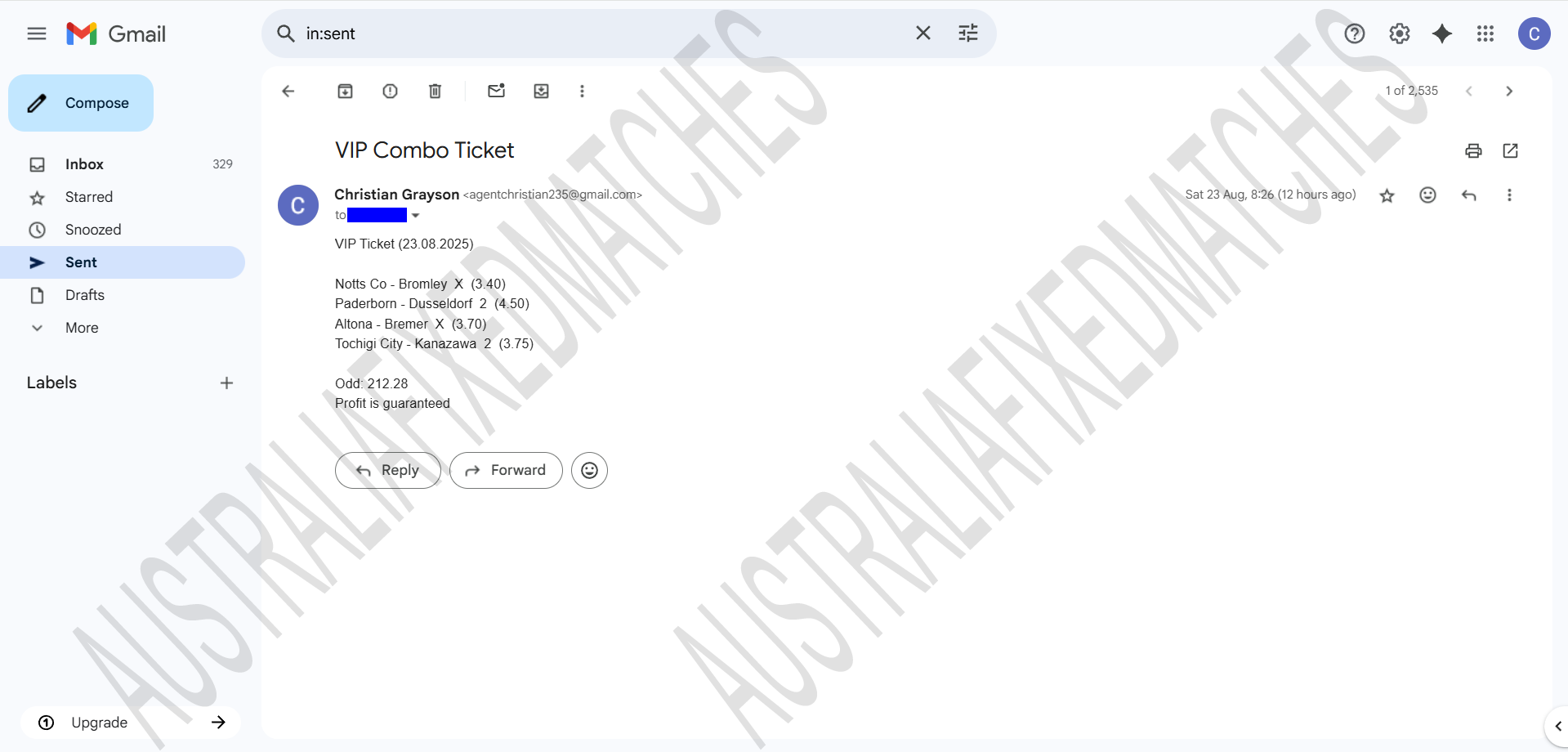
Task: Add emoji reaction beside the message date
Action: 1428,195
